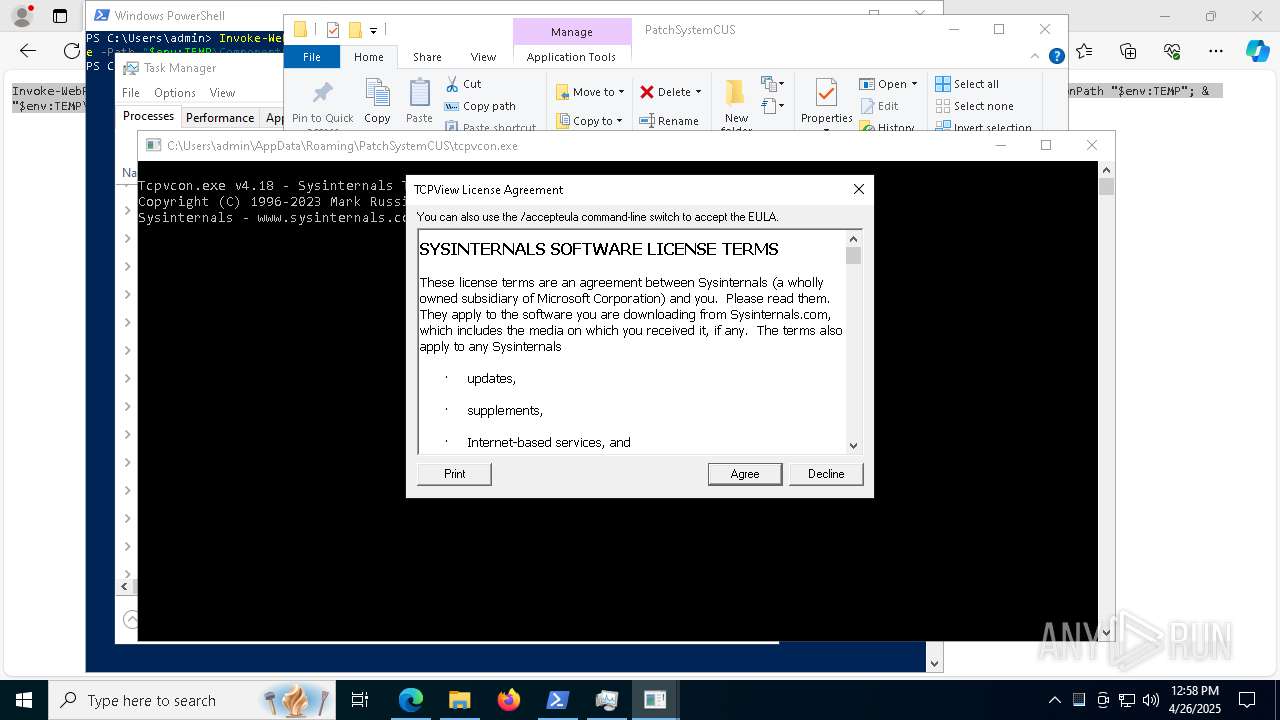Open volume control in system tray
The width and height of the screenshot is (1280, 720).
1151,700
